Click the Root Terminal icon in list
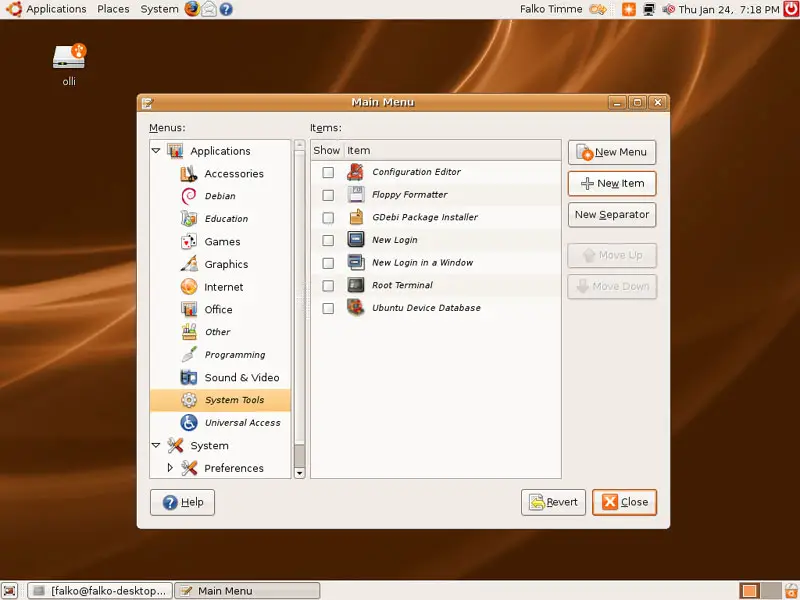The height and width of the screenshot is (600, 800). (x=355, y=285)
